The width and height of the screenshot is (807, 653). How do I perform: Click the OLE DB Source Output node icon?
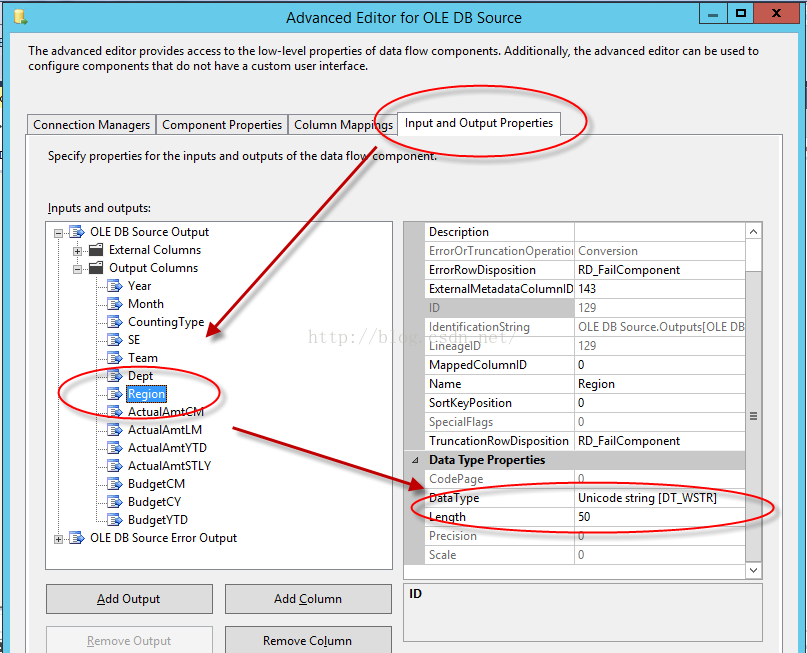point(77,232)
